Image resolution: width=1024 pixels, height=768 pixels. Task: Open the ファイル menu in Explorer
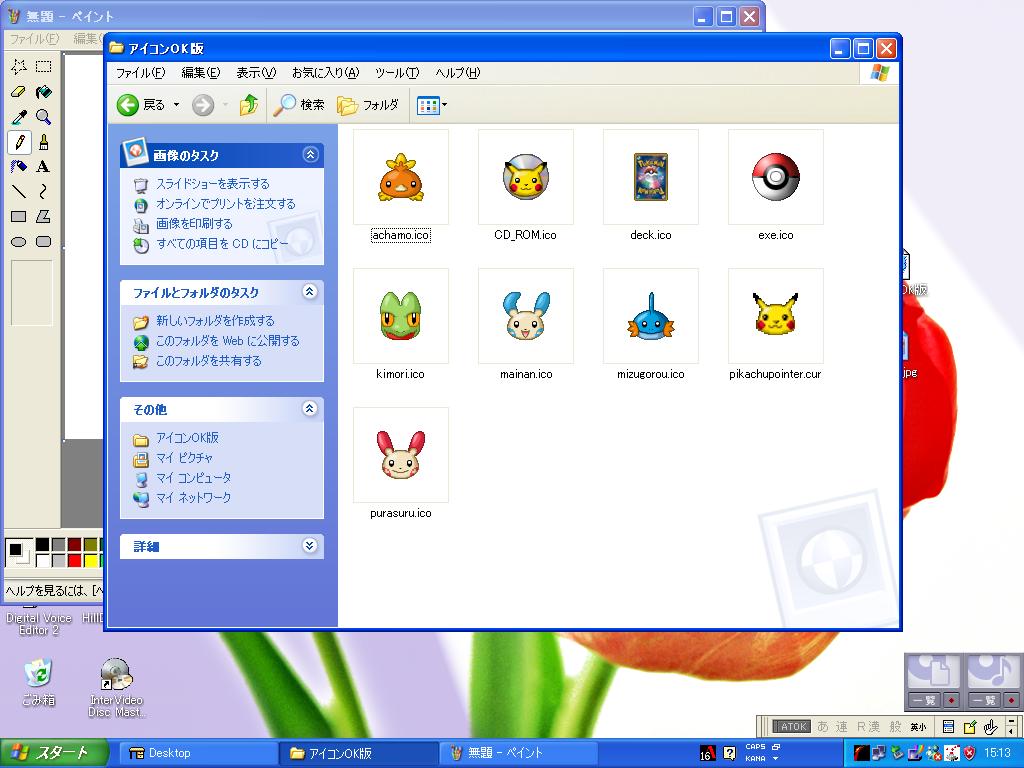140,72
